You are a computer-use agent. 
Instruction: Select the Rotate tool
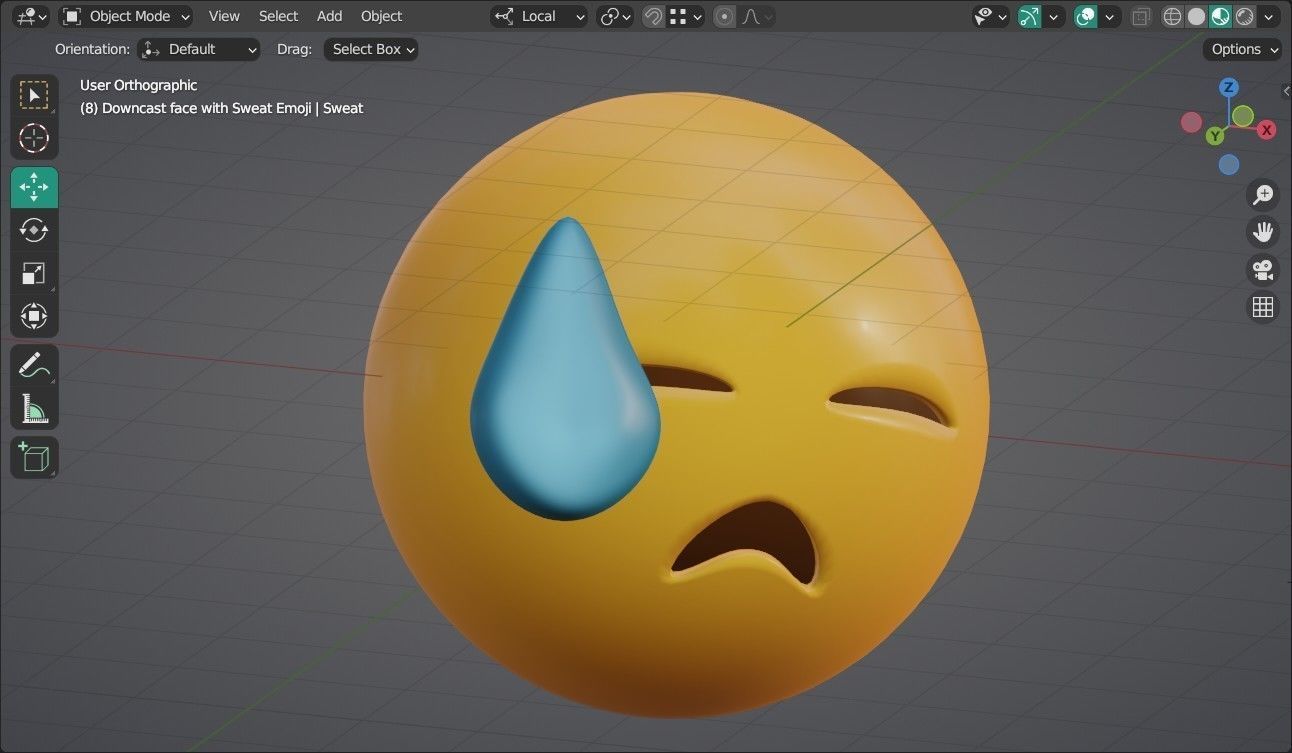pos(34,229)
